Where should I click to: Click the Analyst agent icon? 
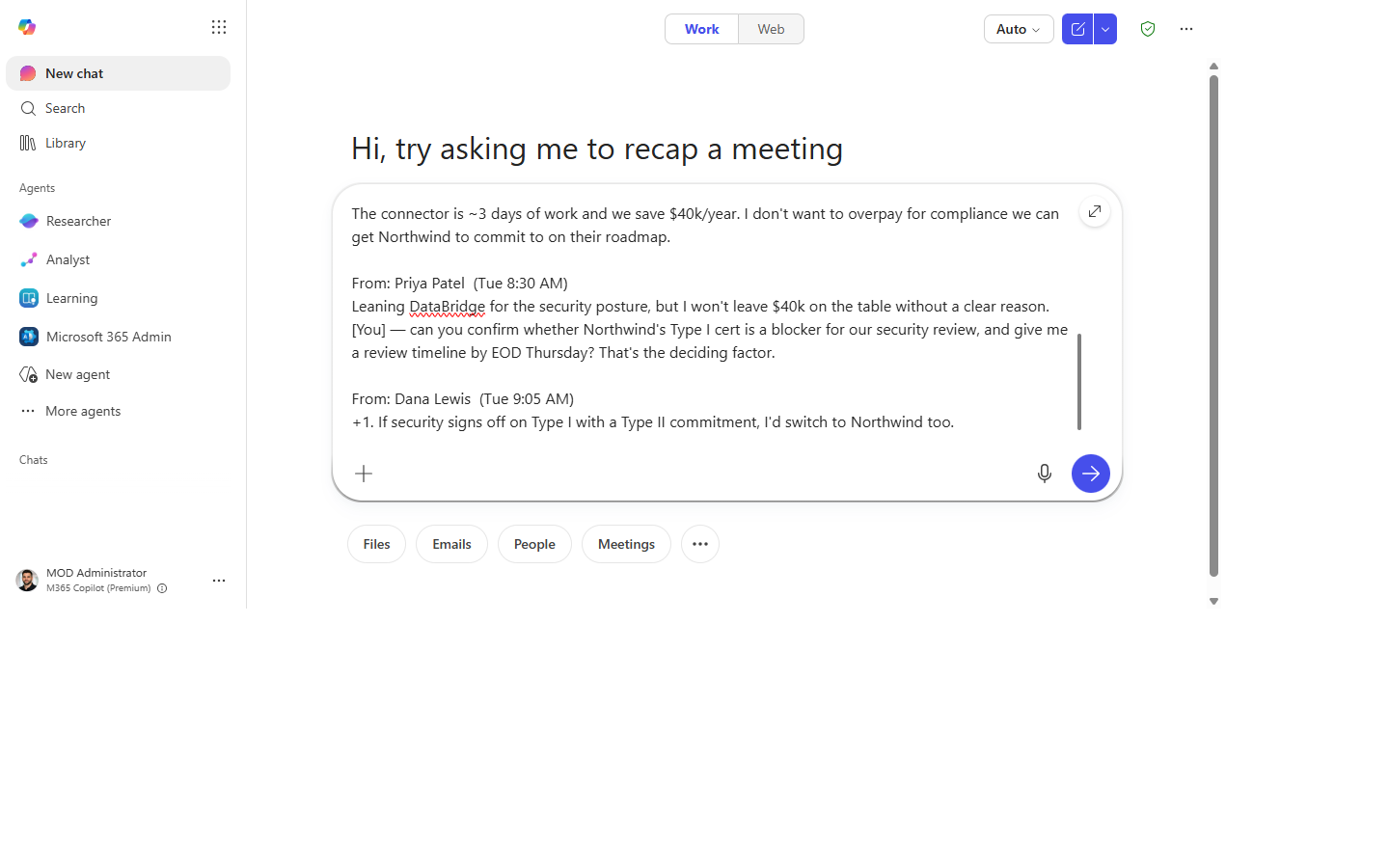[x=29, y=259]
